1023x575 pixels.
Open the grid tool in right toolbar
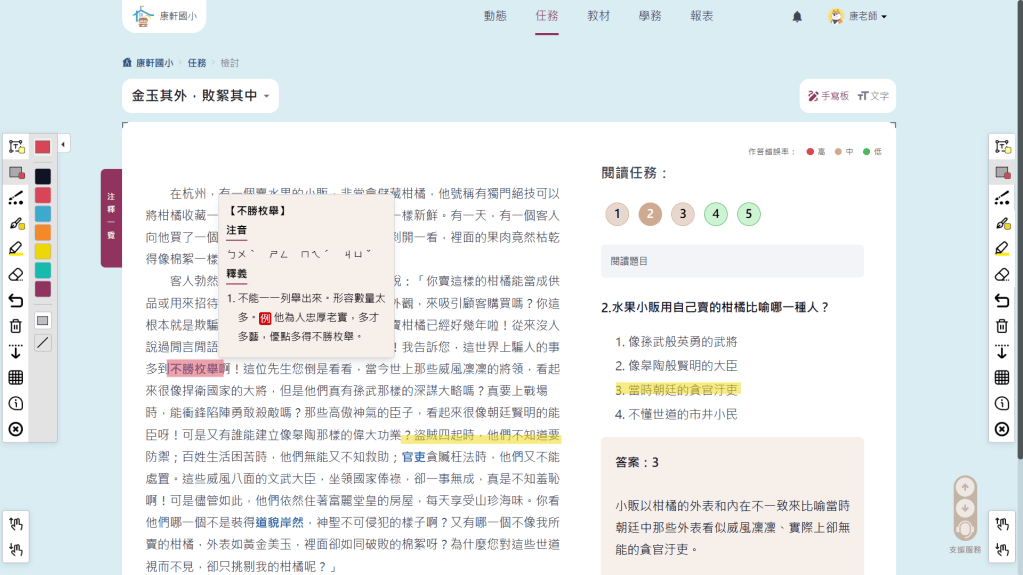[1002, 377]
